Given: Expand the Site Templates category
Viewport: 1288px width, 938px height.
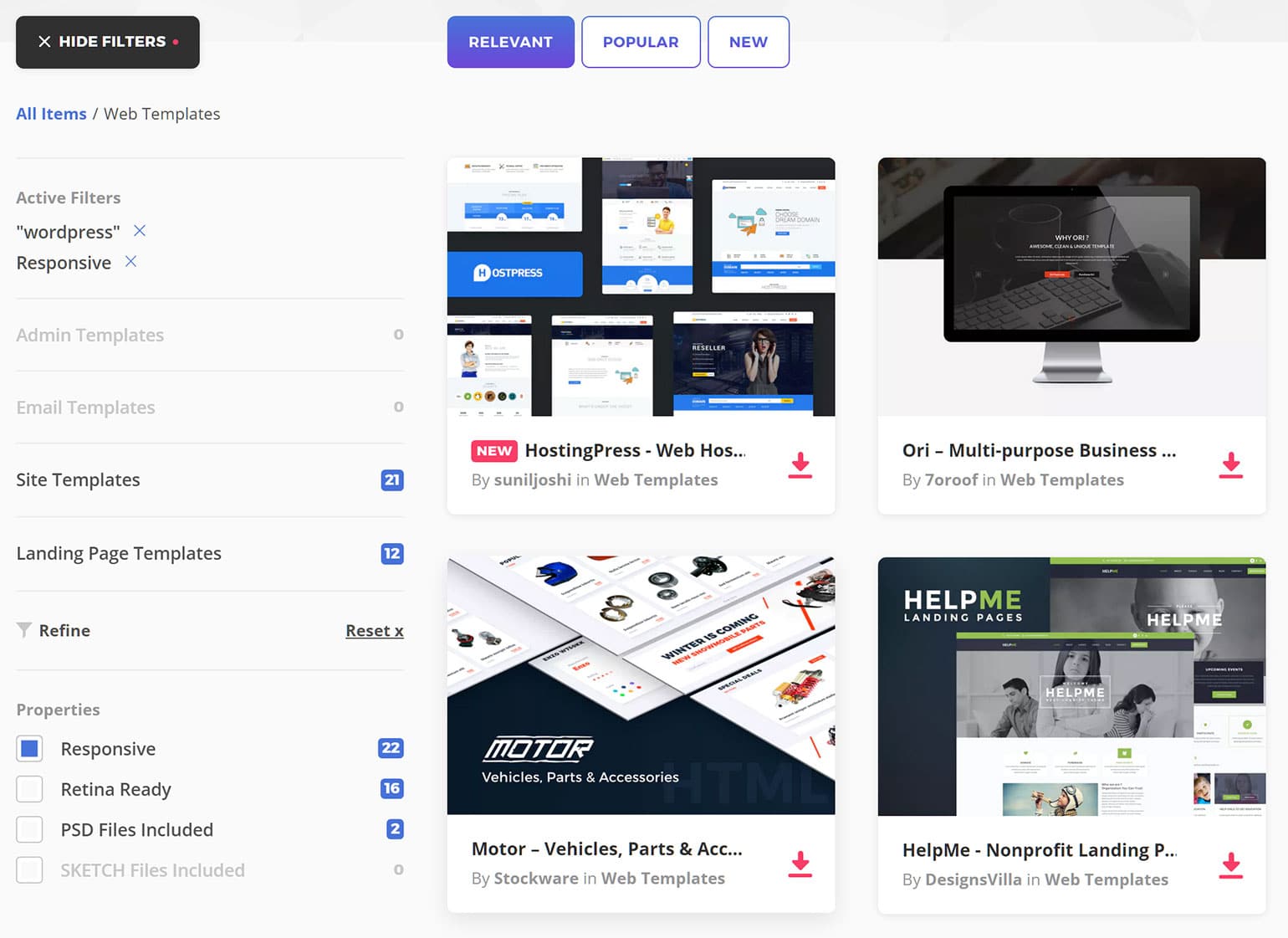Looking at the screenshot, I should coord(77,479).
